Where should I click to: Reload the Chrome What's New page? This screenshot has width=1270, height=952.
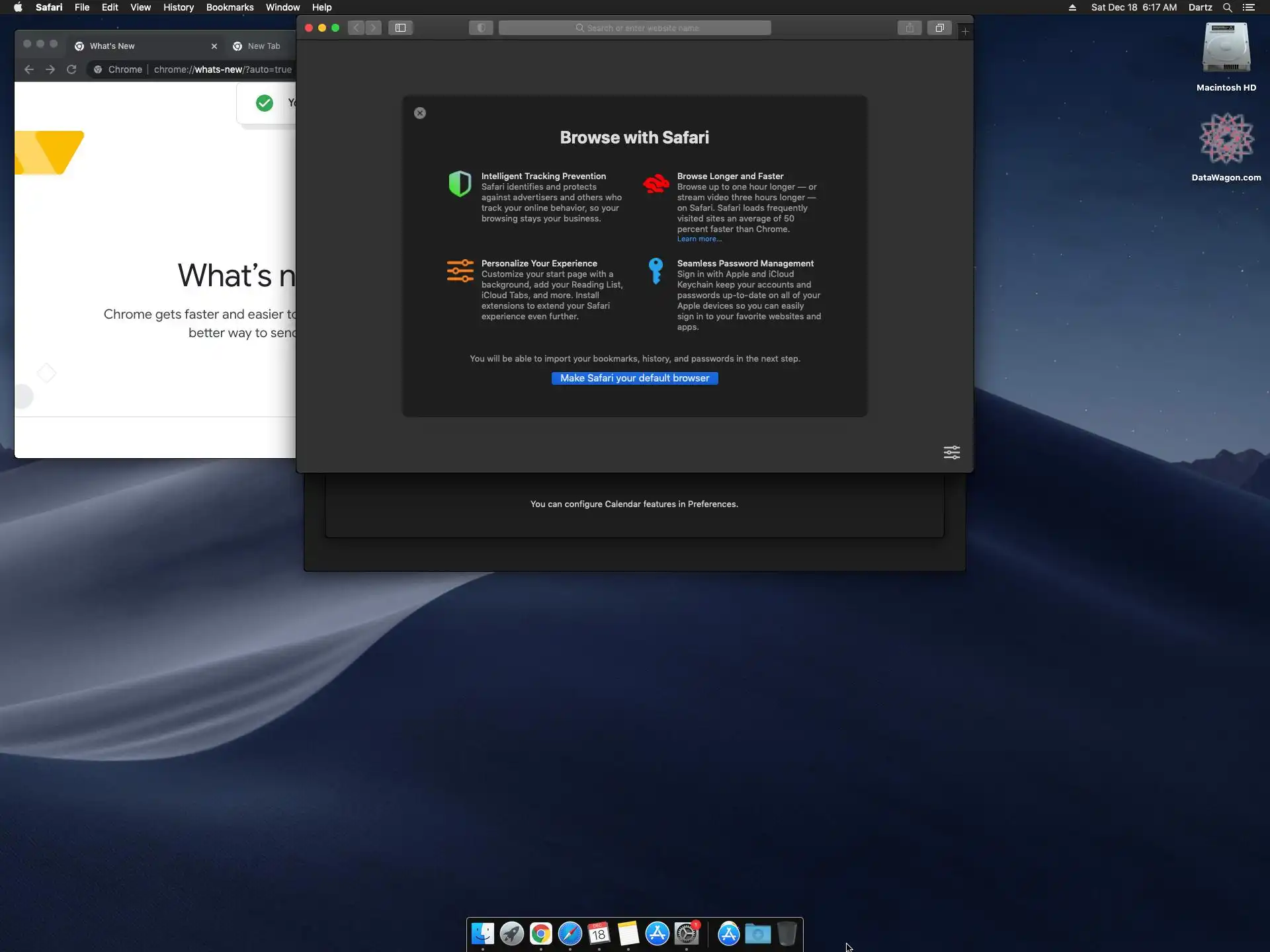pos(71,69)
